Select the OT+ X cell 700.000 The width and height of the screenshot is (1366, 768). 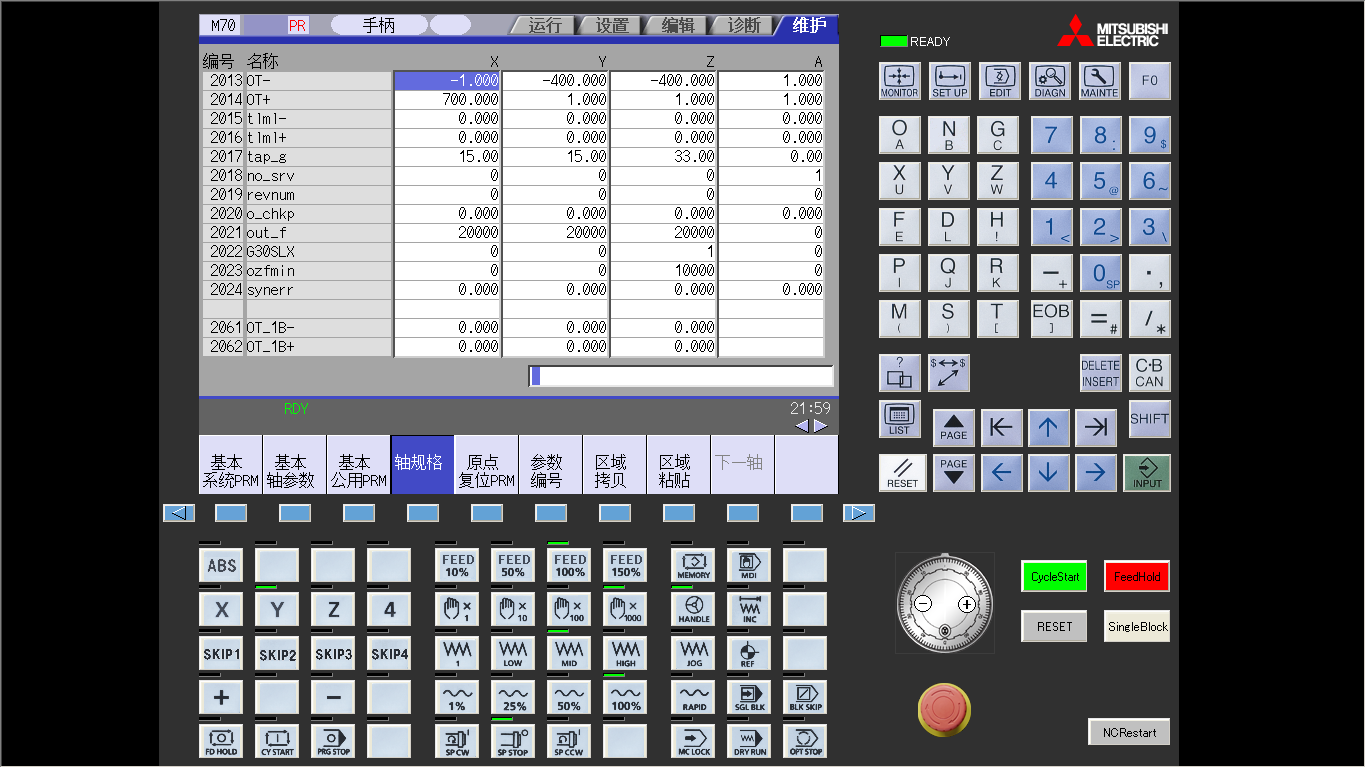pyautogui.click(x=447, y=100)
